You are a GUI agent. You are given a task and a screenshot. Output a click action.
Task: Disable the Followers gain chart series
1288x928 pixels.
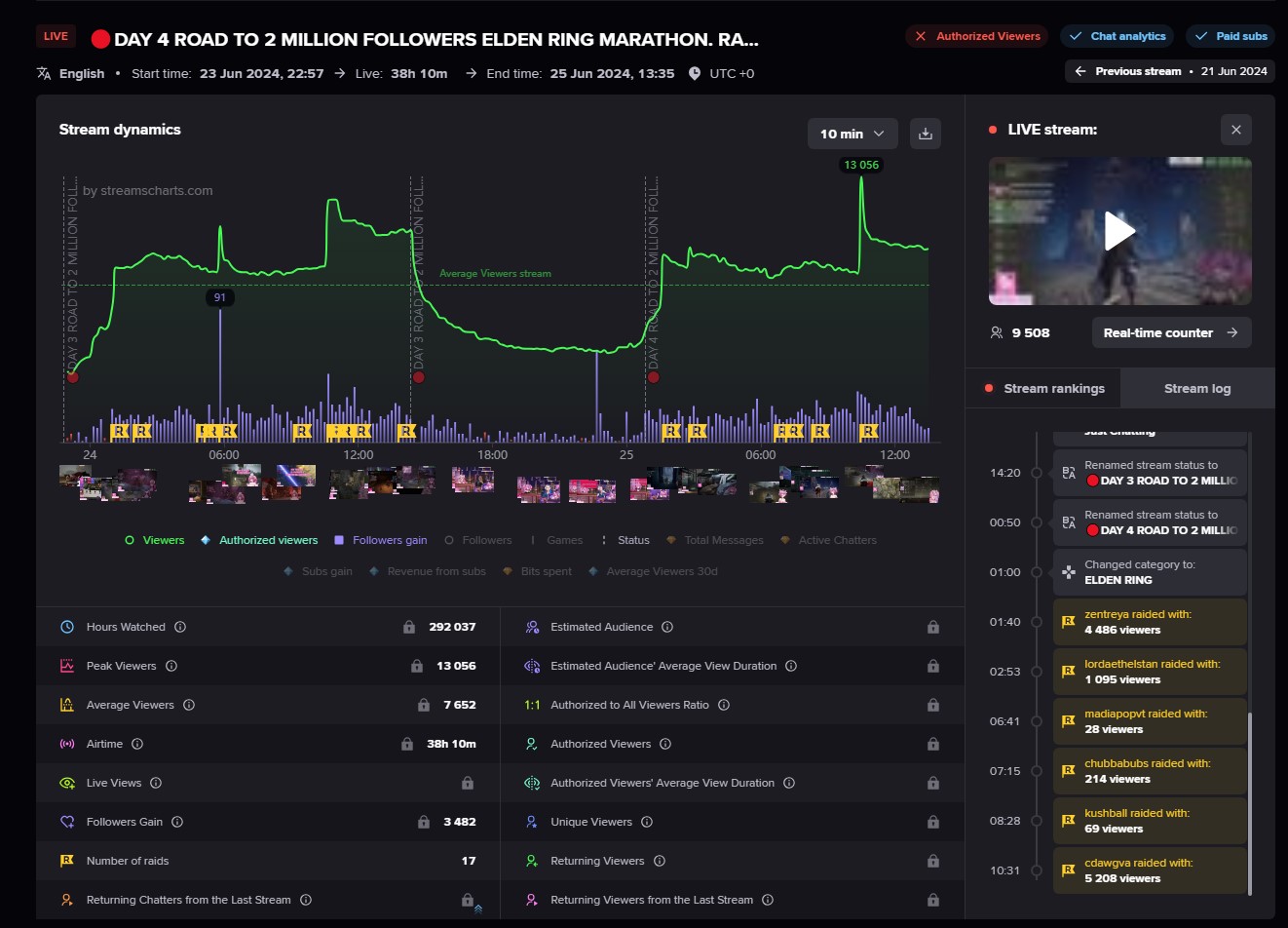380,540
